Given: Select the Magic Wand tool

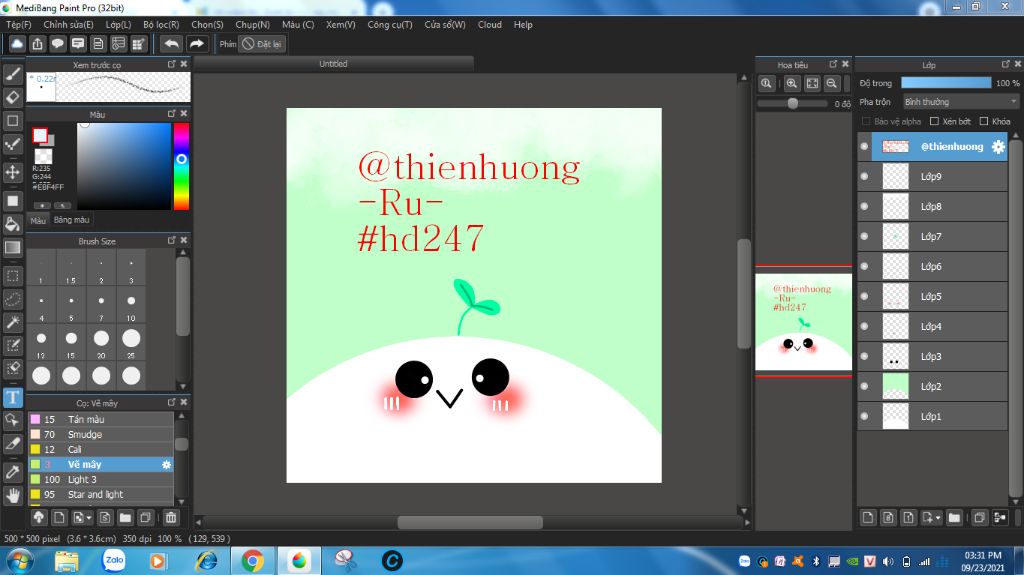Looking at the screenshot, I should click(12, 322).
